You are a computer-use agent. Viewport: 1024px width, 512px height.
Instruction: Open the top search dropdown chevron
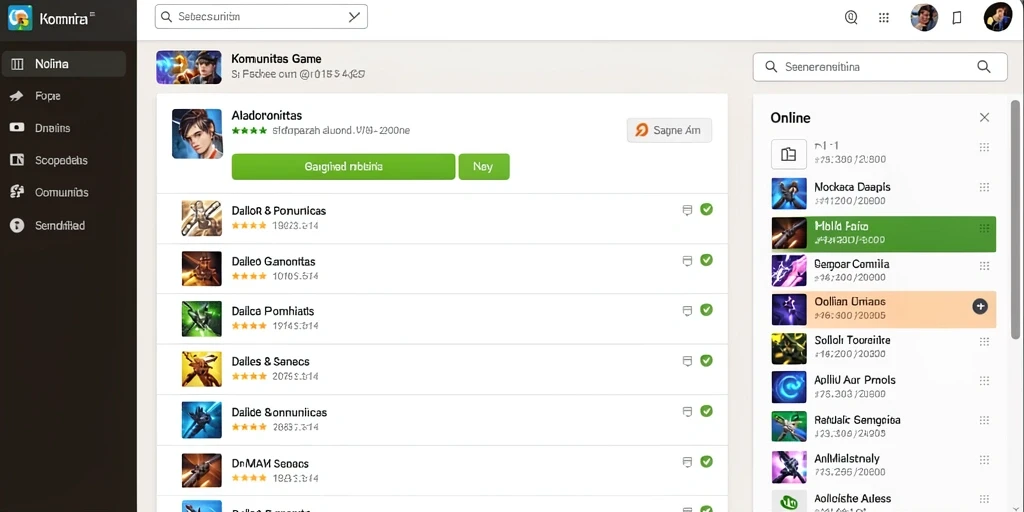[354, 17]
